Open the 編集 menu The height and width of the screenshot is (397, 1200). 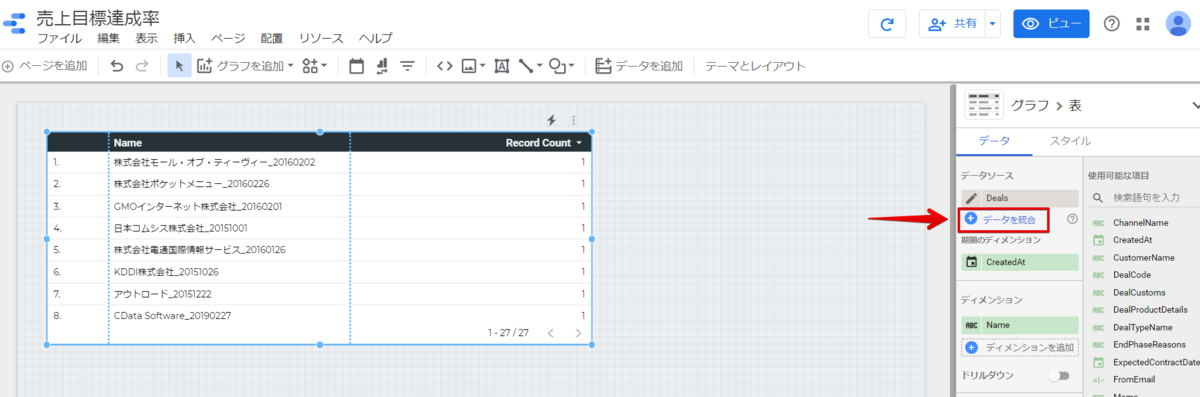click(x=108, y=39)
